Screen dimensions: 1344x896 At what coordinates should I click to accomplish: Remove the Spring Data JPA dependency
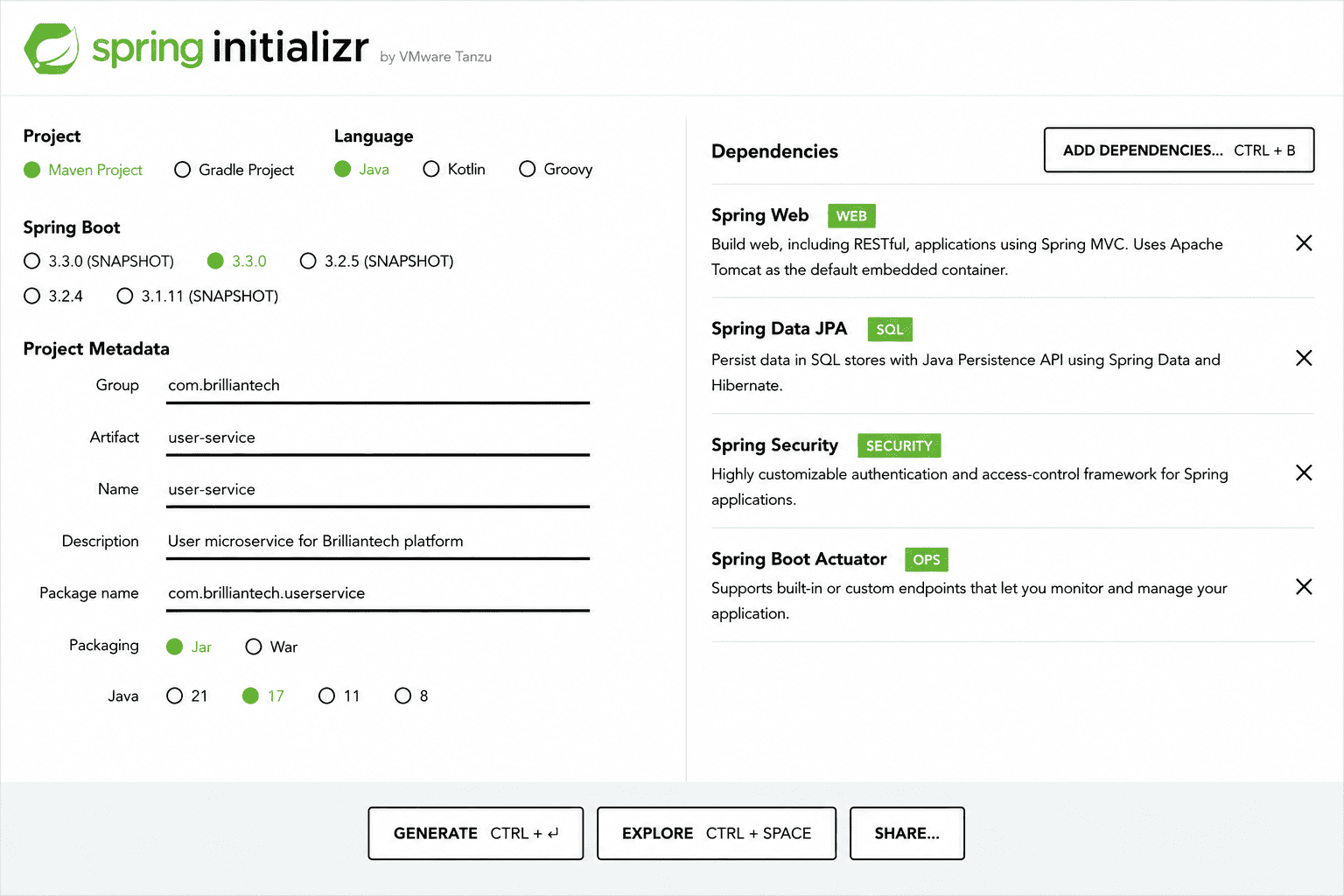pyautogui.click(x=1304, y=358)
